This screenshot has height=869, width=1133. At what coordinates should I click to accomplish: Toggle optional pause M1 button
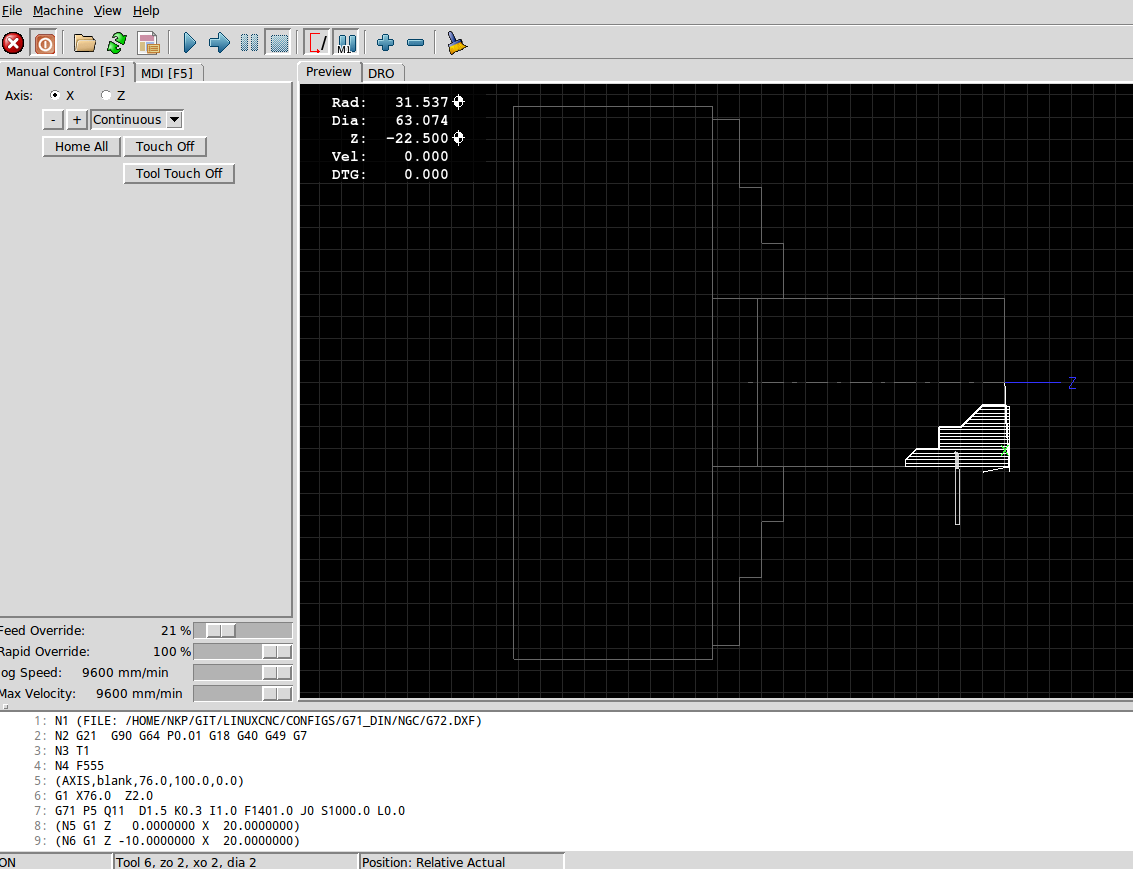point(347,43)
